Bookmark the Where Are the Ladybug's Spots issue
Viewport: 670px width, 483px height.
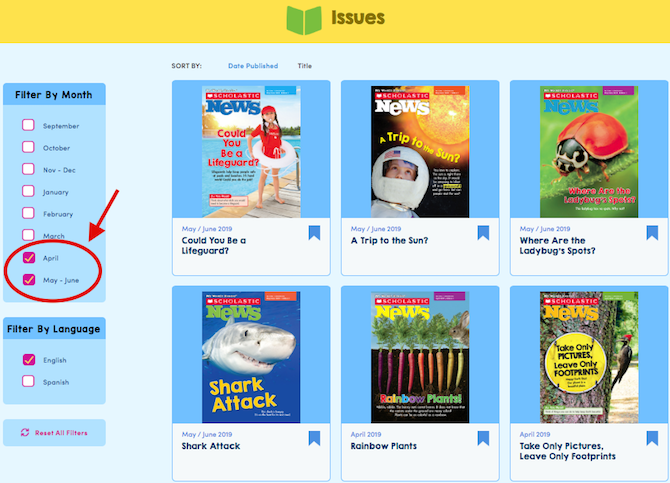point(652,233)
